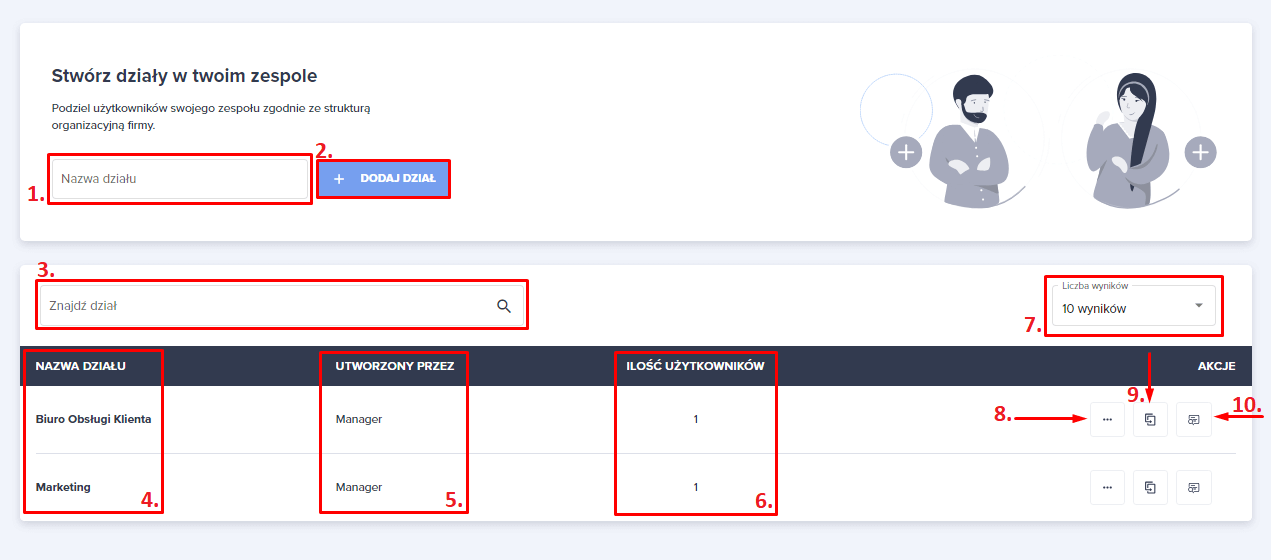Click the Akcje column header
This screenshot has height=560, width=1271.
pos(1217,366)
